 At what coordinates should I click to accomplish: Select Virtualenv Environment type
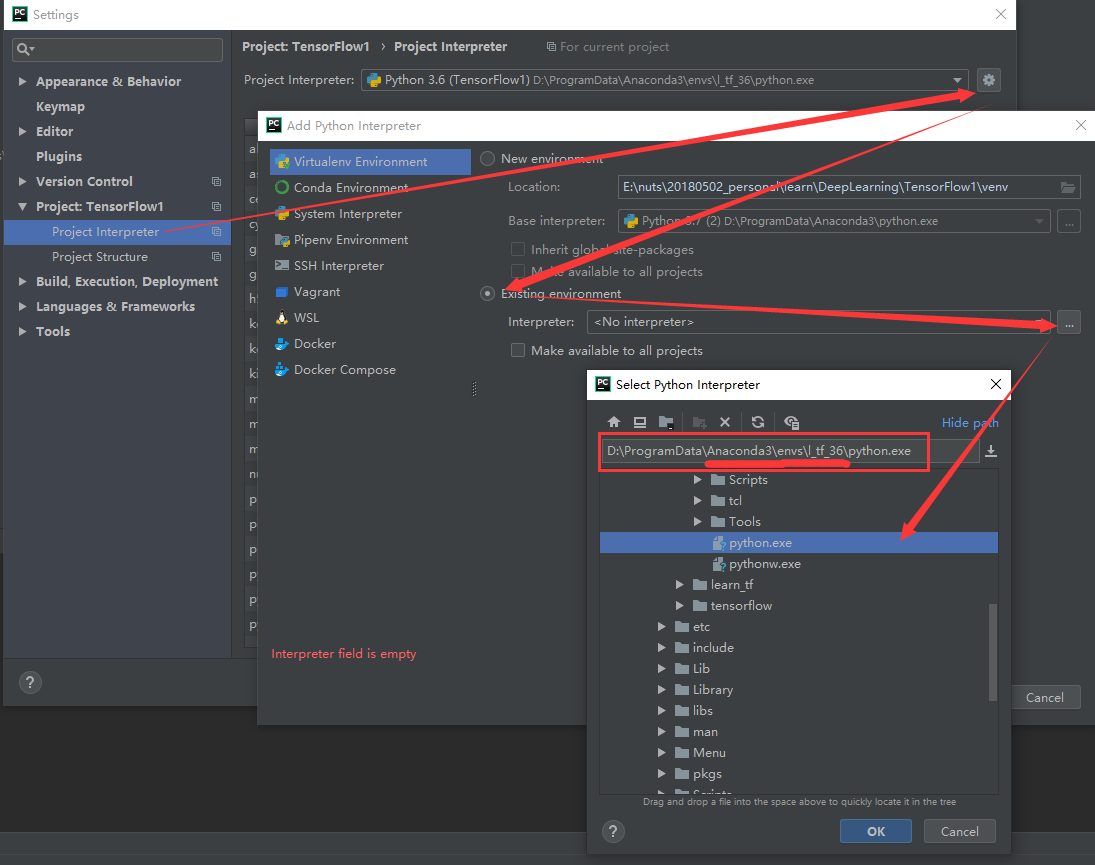tap(370, 161)
